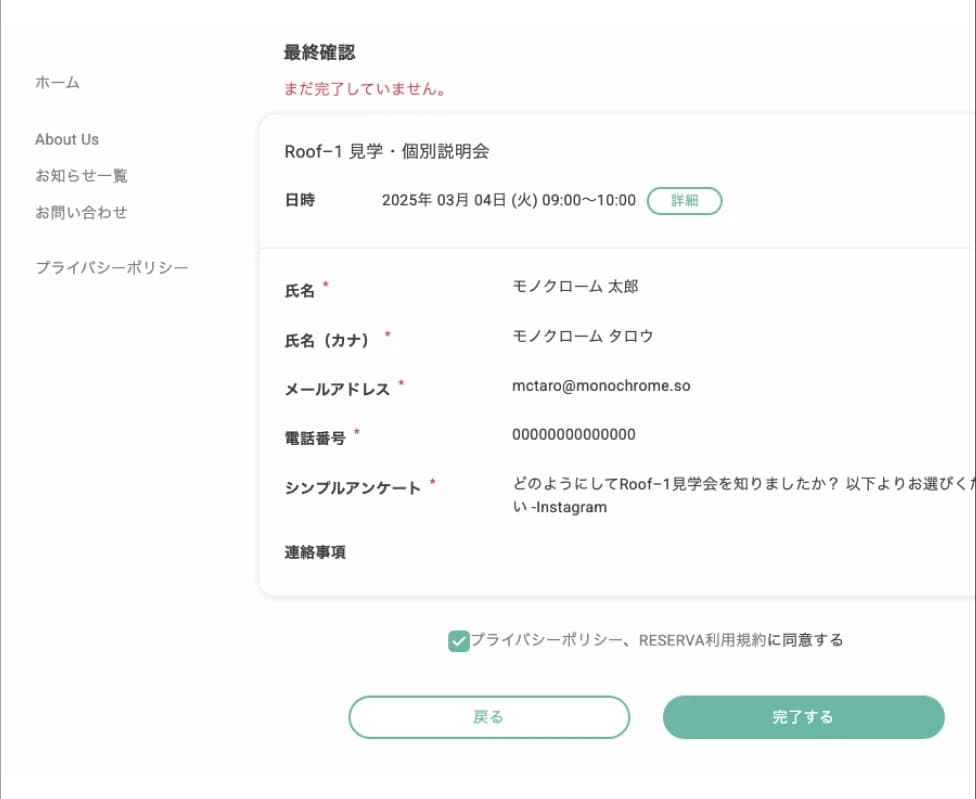Select お問い合わせ in the sidebar
The image size is (976, 799).
[81, 212]
